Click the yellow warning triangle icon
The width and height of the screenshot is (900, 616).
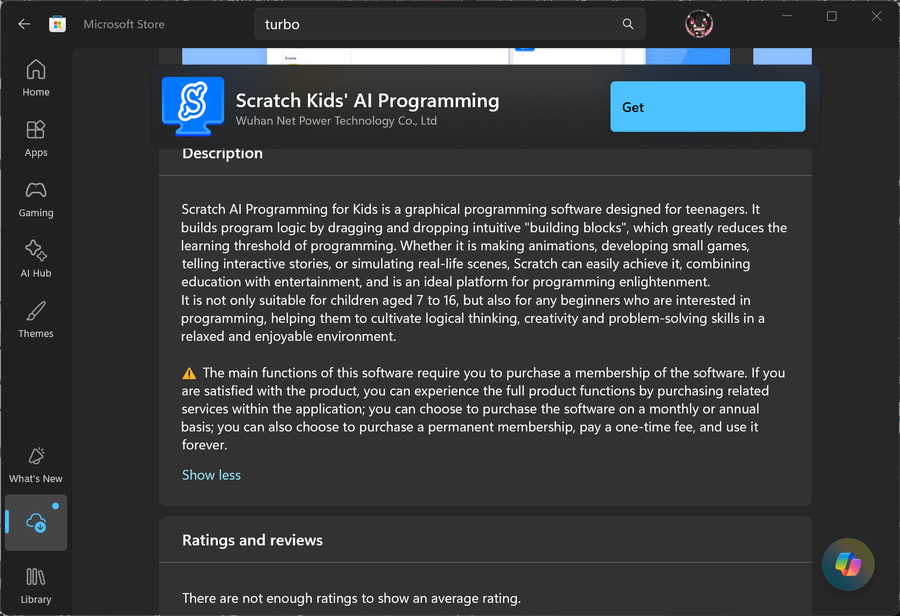tap(189, 373)
